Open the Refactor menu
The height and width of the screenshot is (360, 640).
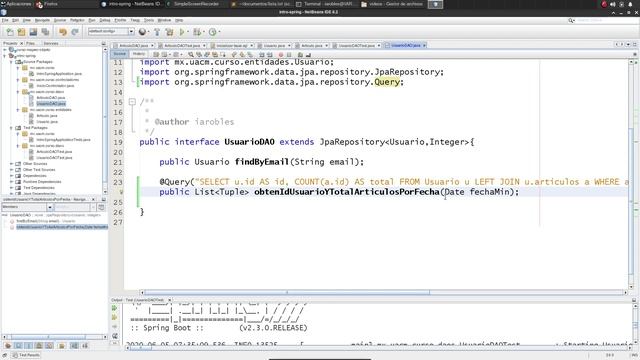point(77,20)
